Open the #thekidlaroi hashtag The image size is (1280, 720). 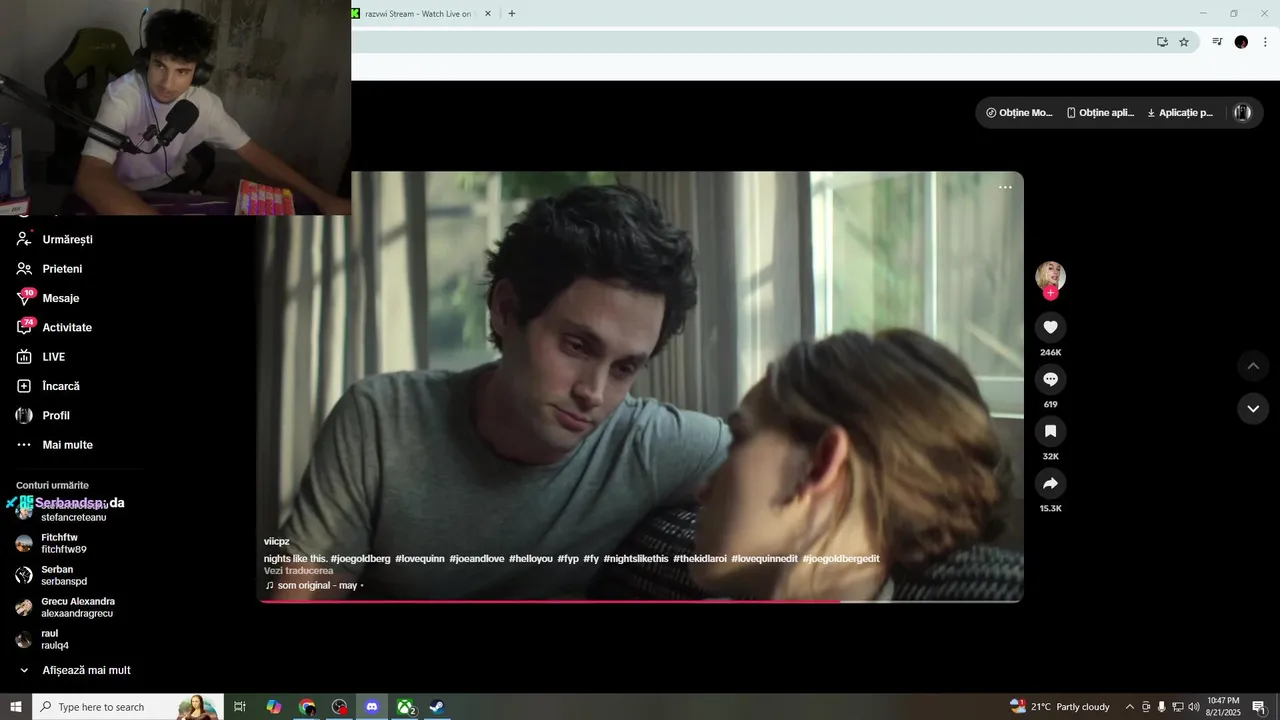click(x=700, y=558)
